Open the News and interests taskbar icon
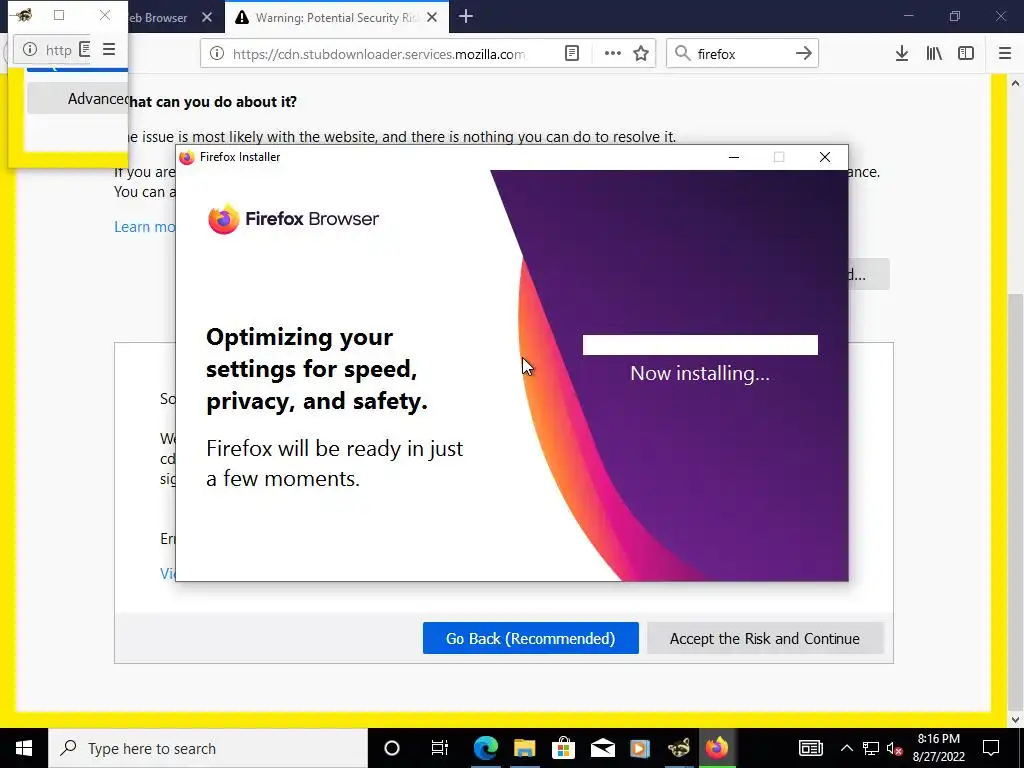1024x768 pixels. click(x=810, y=748)
